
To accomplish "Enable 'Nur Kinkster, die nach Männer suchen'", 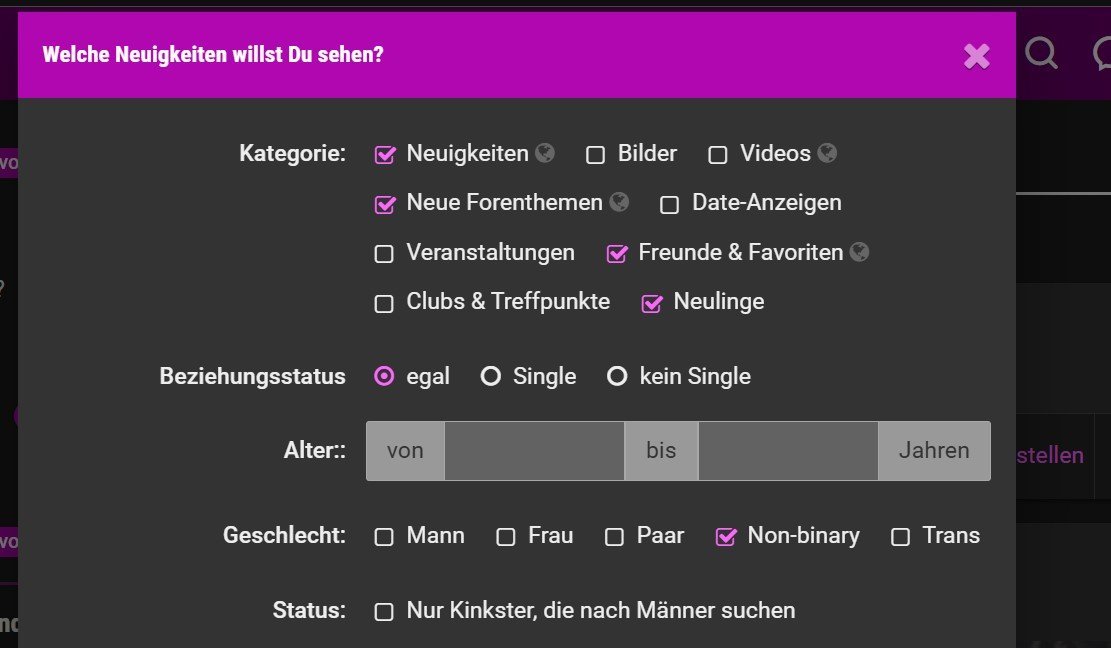I will point(384,612).
